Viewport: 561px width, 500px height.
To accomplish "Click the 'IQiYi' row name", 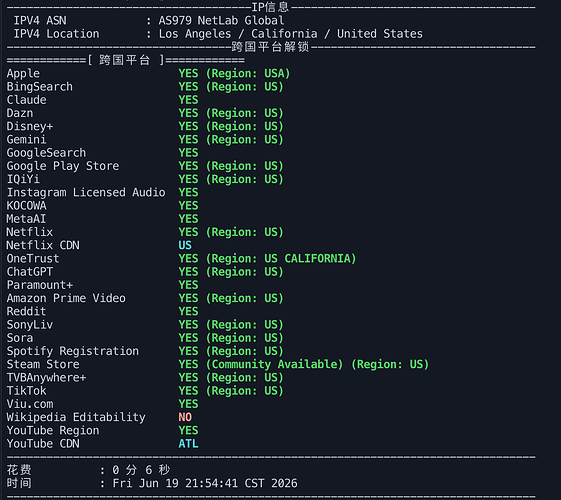I will click(x=23, y=179).
